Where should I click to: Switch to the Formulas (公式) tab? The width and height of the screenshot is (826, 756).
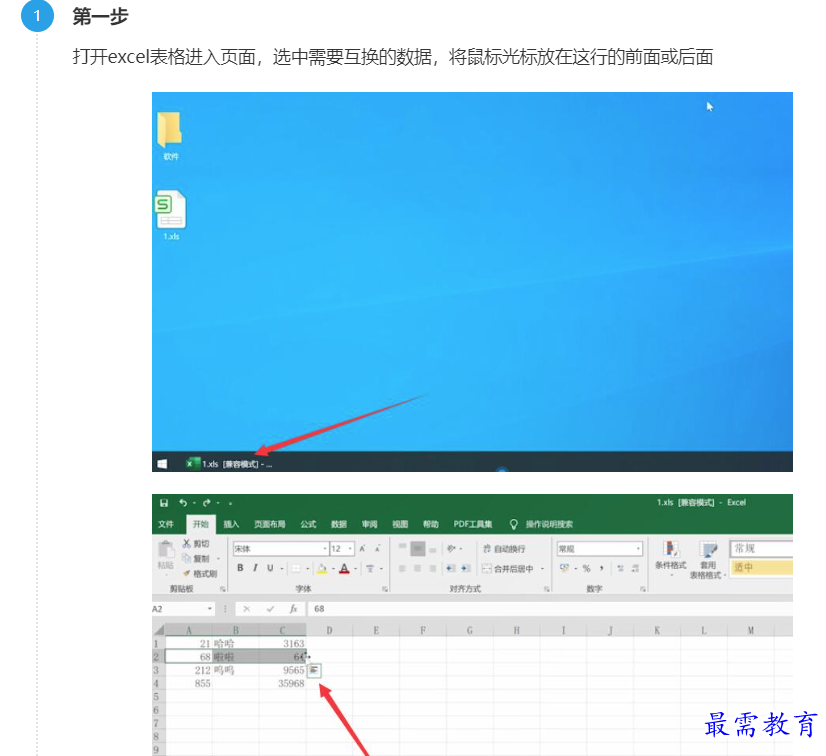(x=308, y=524)
